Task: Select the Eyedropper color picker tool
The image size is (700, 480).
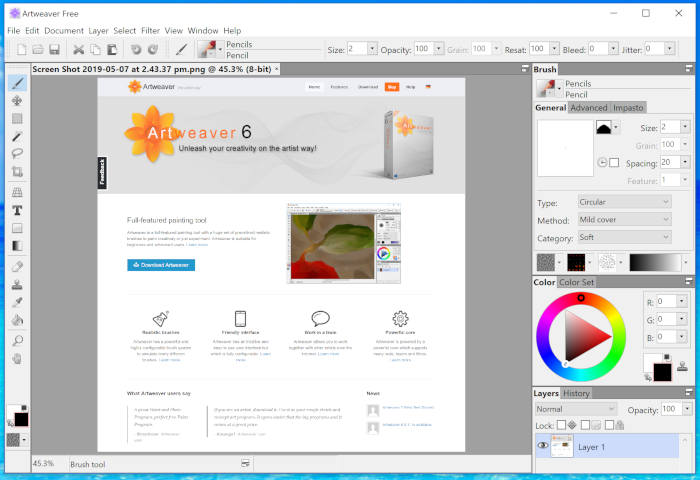Action: coord(17,302)
